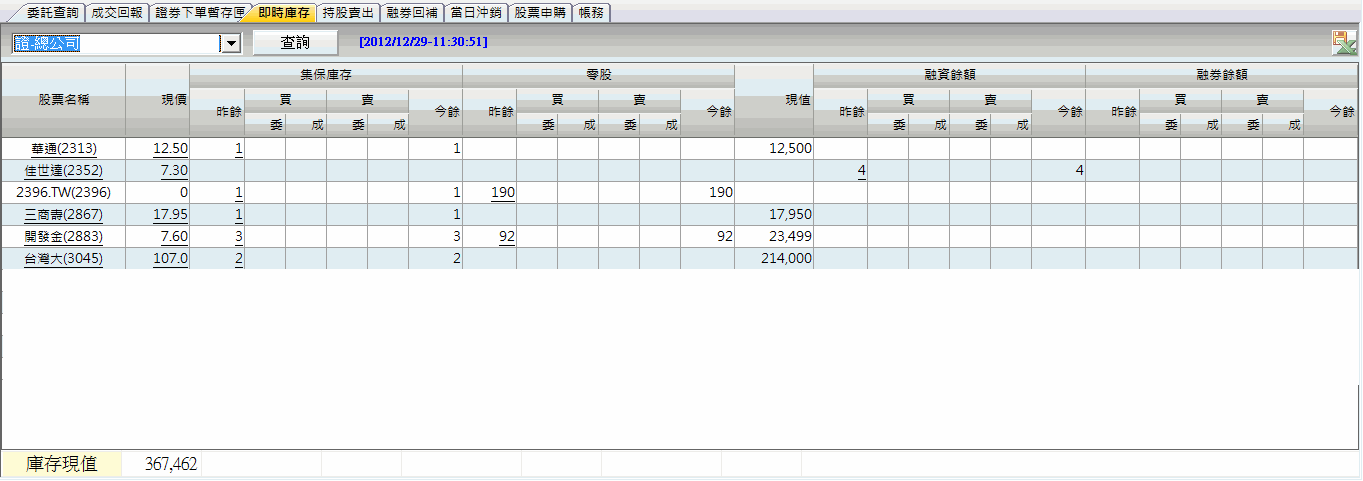
Task: Select the 開發金(2883) stock link
Action: (63, 236)
